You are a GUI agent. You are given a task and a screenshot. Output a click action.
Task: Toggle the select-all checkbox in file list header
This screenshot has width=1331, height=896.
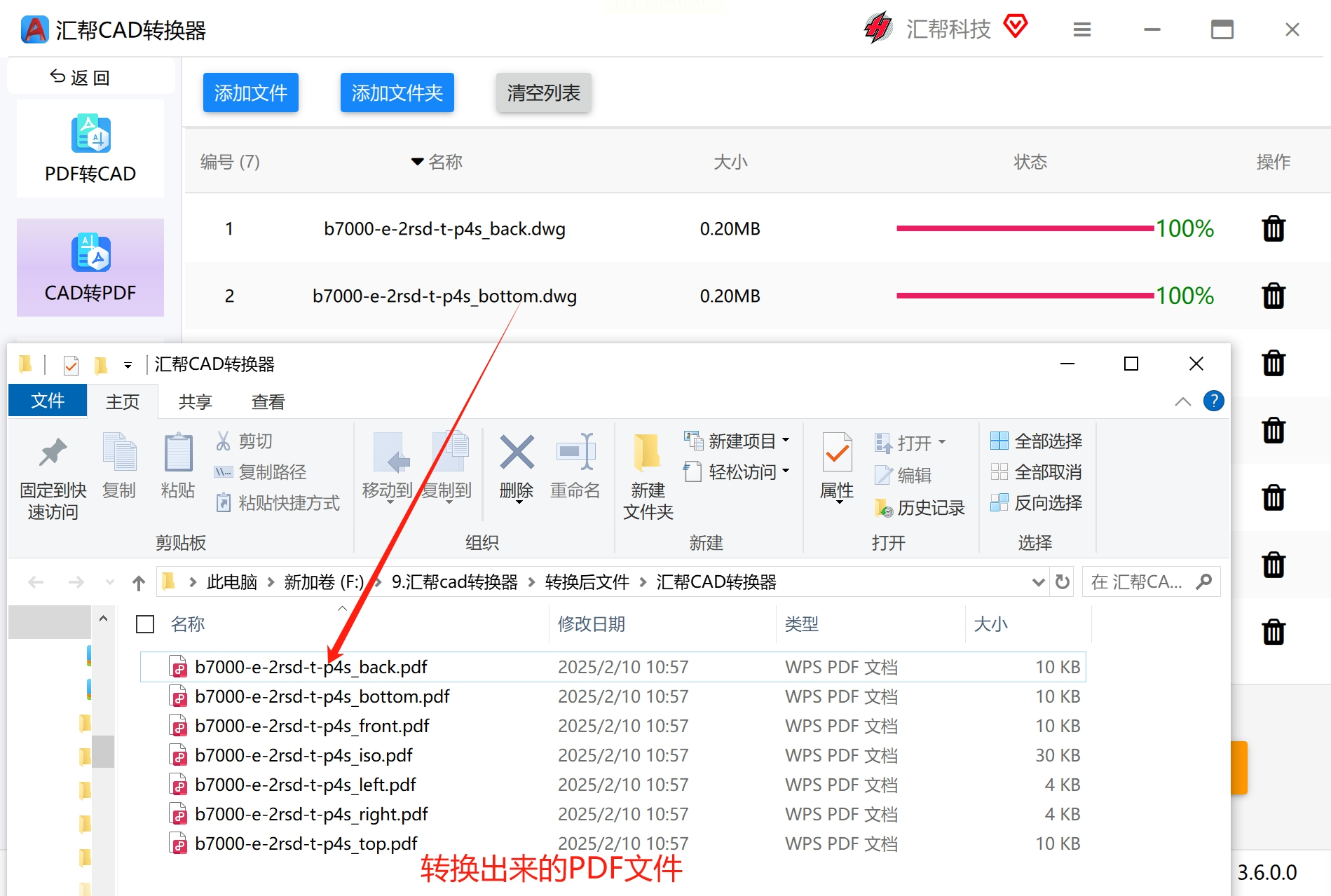pyautogui.click(x=145, y=624)
